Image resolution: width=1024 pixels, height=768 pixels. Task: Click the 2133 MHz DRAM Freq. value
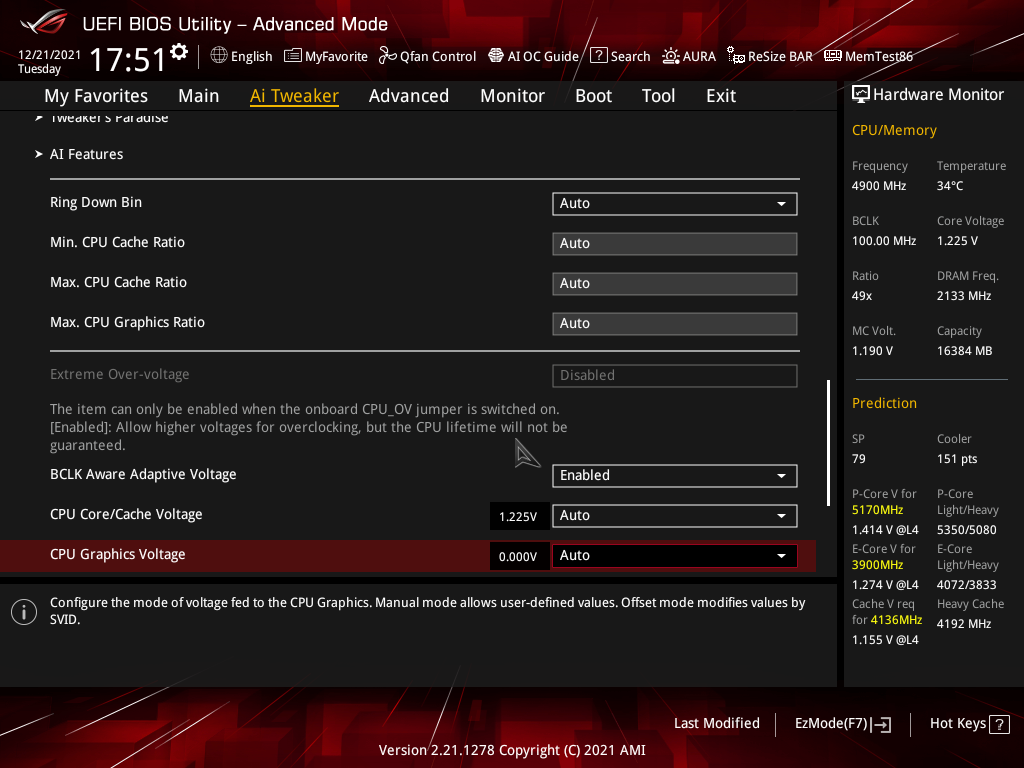(964, 296)
